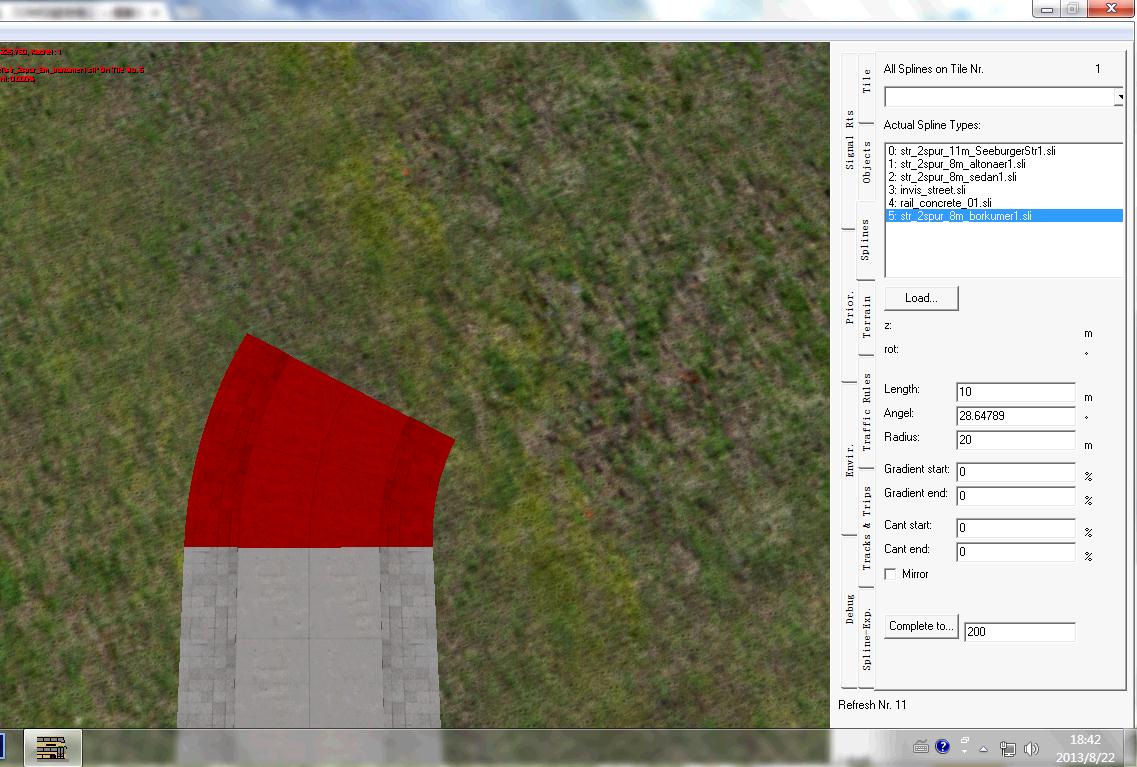Open the volume speaker tray icon
This screenshot has height=767, width=1137.
pos(1030,748)
